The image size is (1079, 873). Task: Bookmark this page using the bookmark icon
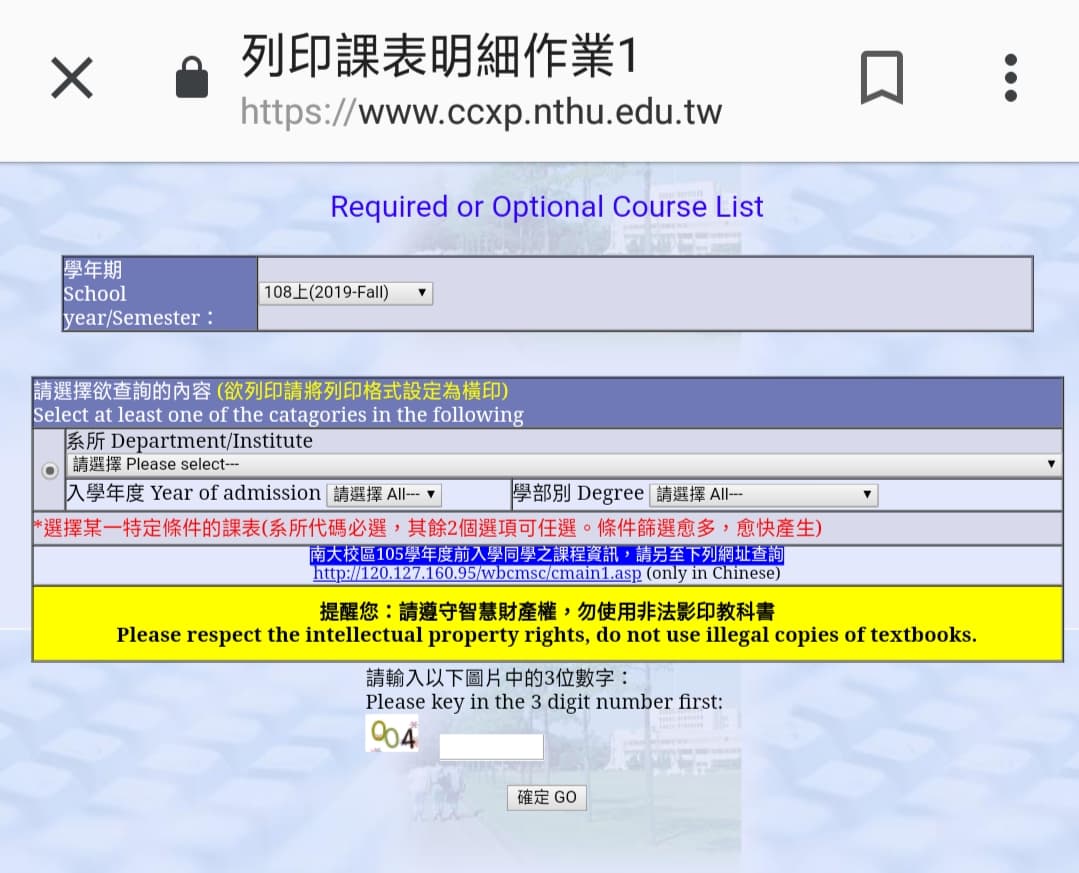882,77
